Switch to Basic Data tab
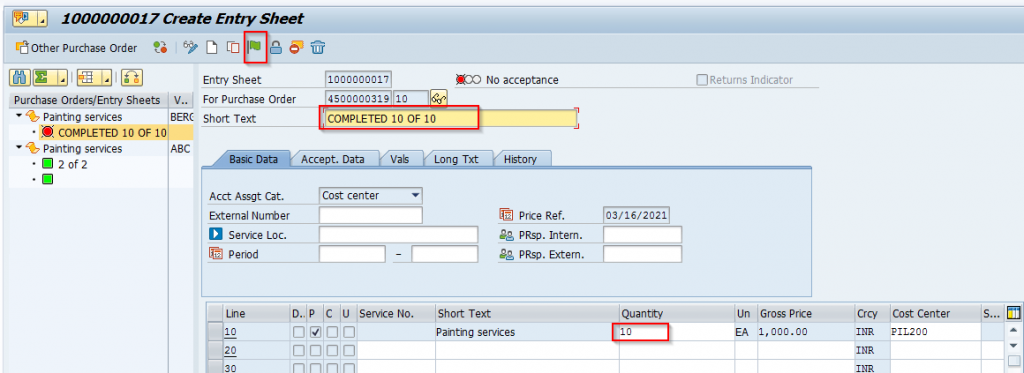Image resolution: width=1024 pixels, height=373 pixels. (253, 159)
